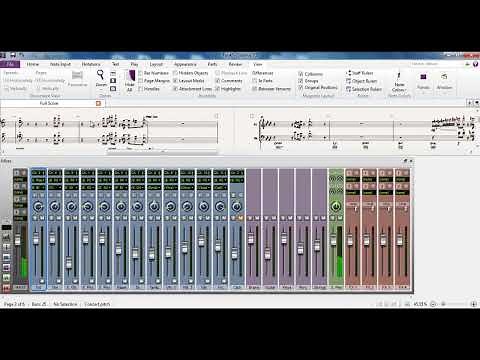The image size is (480, 360).
Task: Toggle the Highlights checkbox
Action: pos(218,89)
